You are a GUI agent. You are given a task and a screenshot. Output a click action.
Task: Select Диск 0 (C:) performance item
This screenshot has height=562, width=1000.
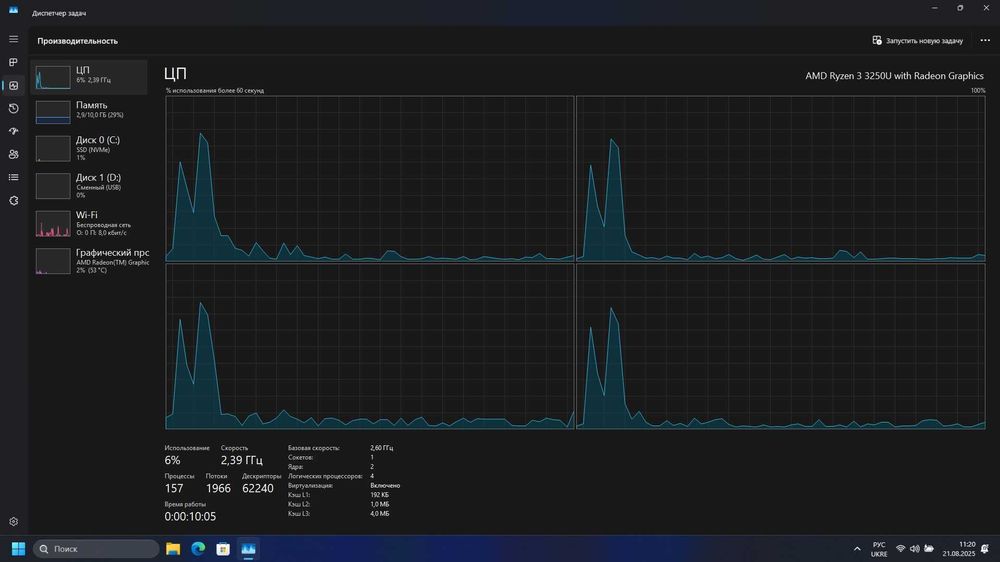click(89, 148)
